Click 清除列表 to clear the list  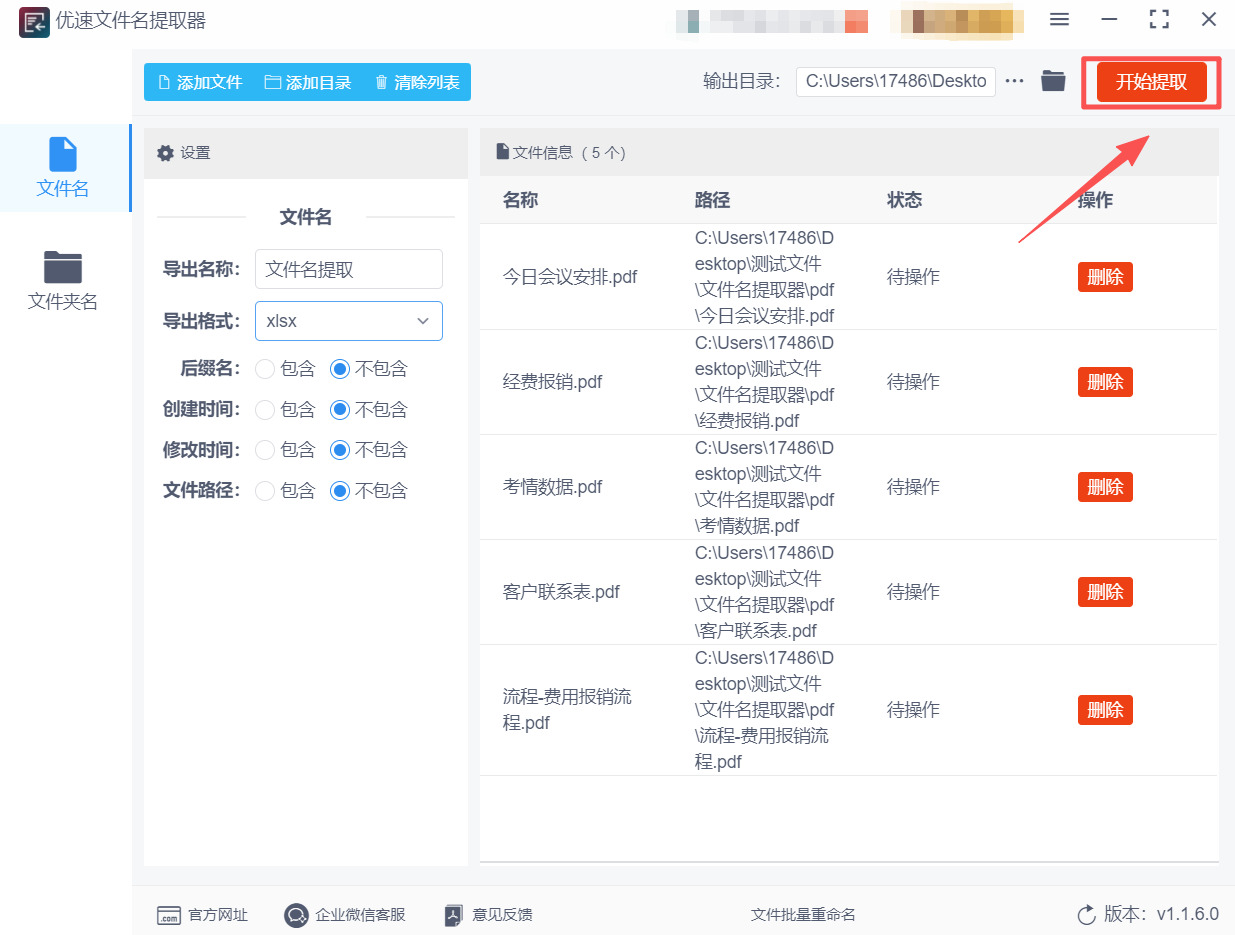click(x=417, y=82)
